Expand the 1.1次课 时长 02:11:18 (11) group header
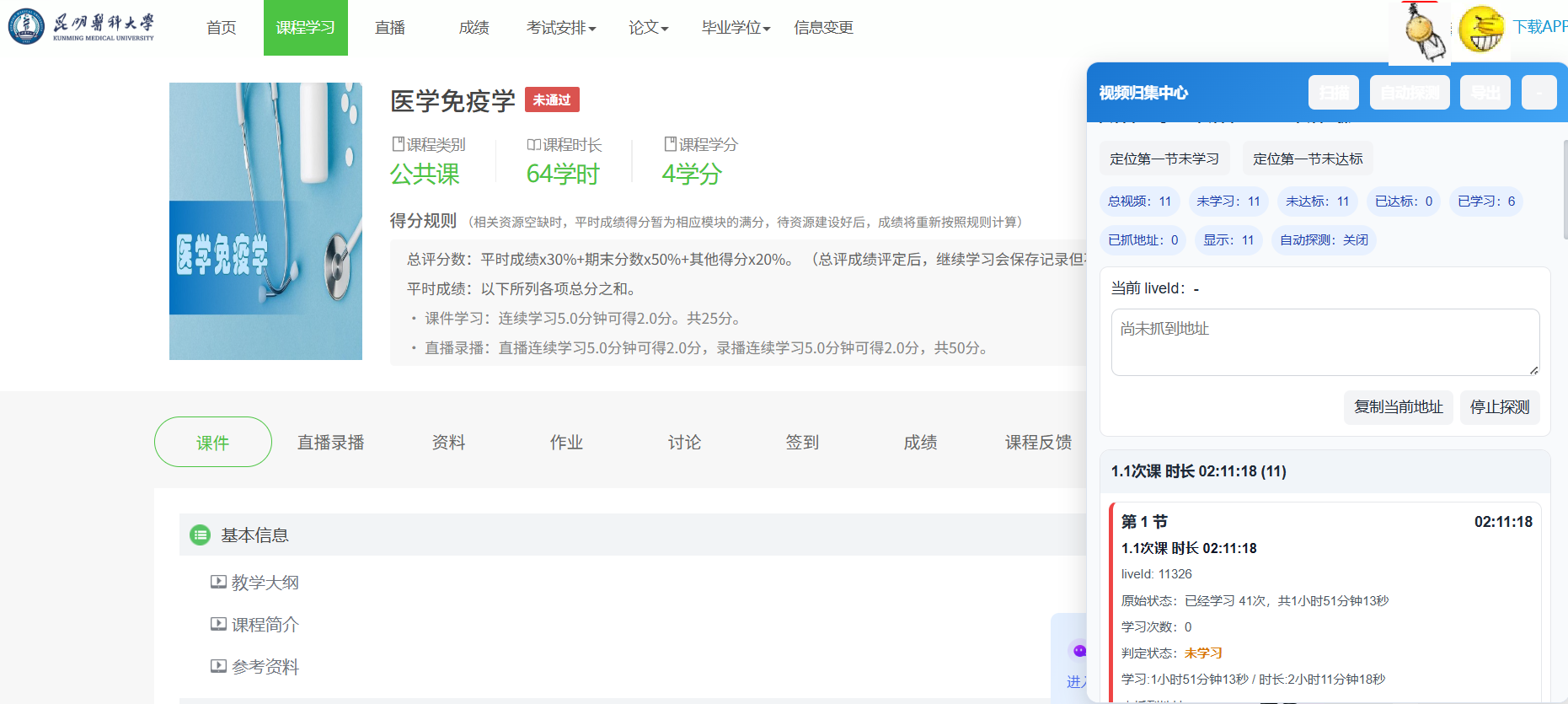Screen dimensions: 1568x704 [1325, 471]
